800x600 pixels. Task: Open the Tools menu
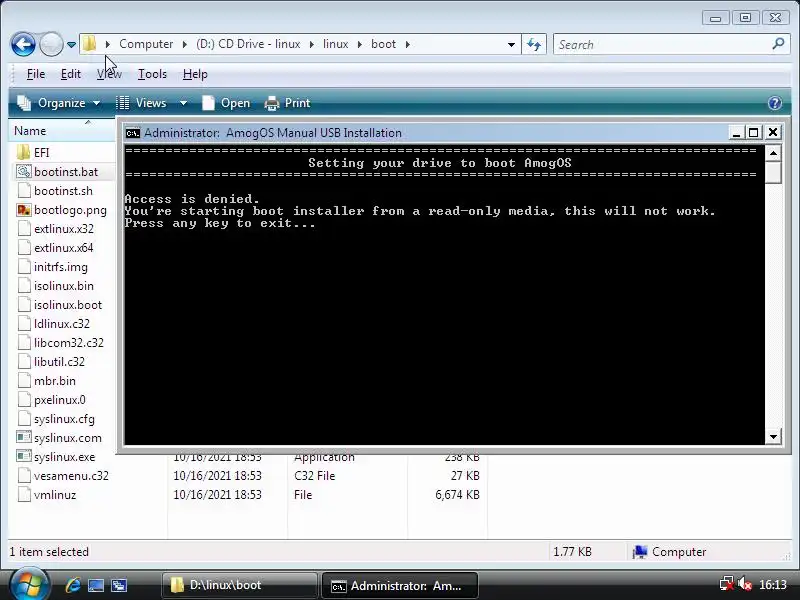point(152,74)
